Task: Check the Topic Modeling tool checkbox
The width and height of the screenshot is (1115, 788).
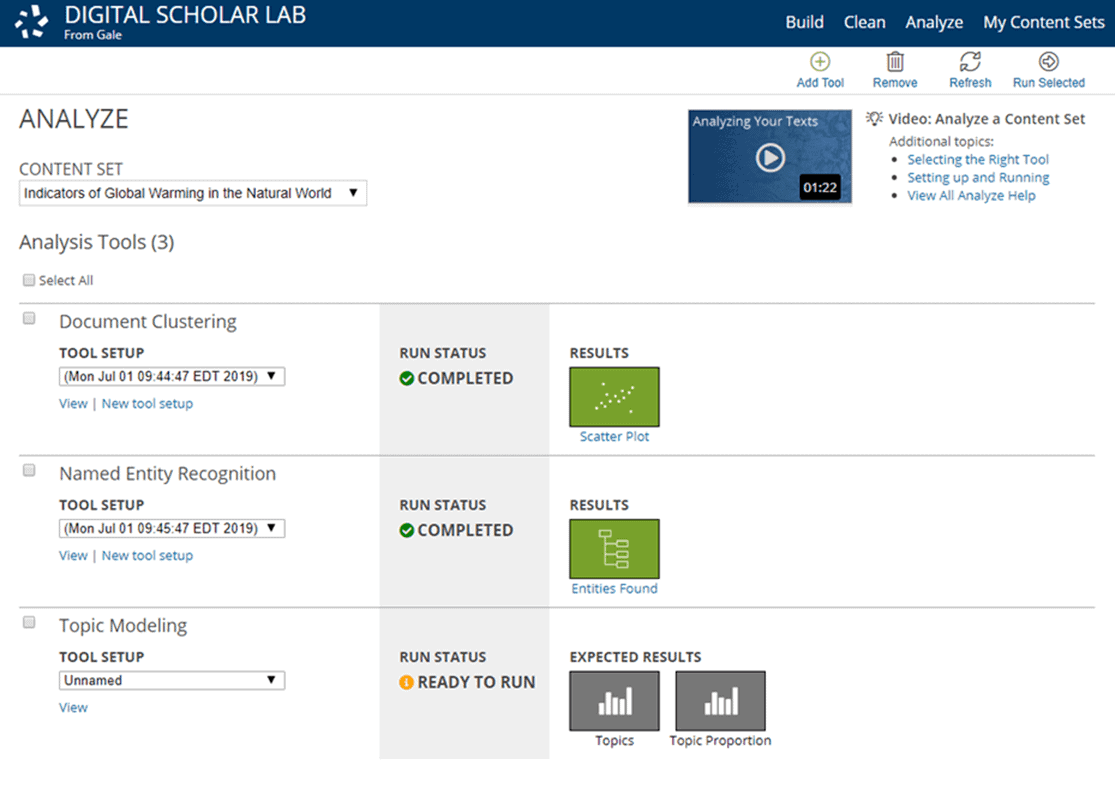Action: coord(28,621)
